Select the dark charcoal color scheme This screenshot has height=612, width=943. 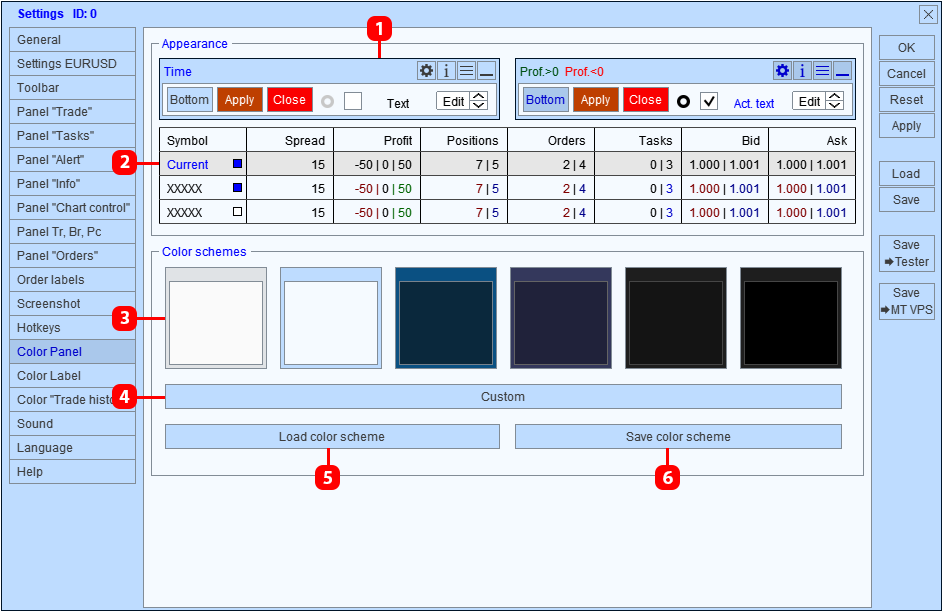click(x=676, y=318)
